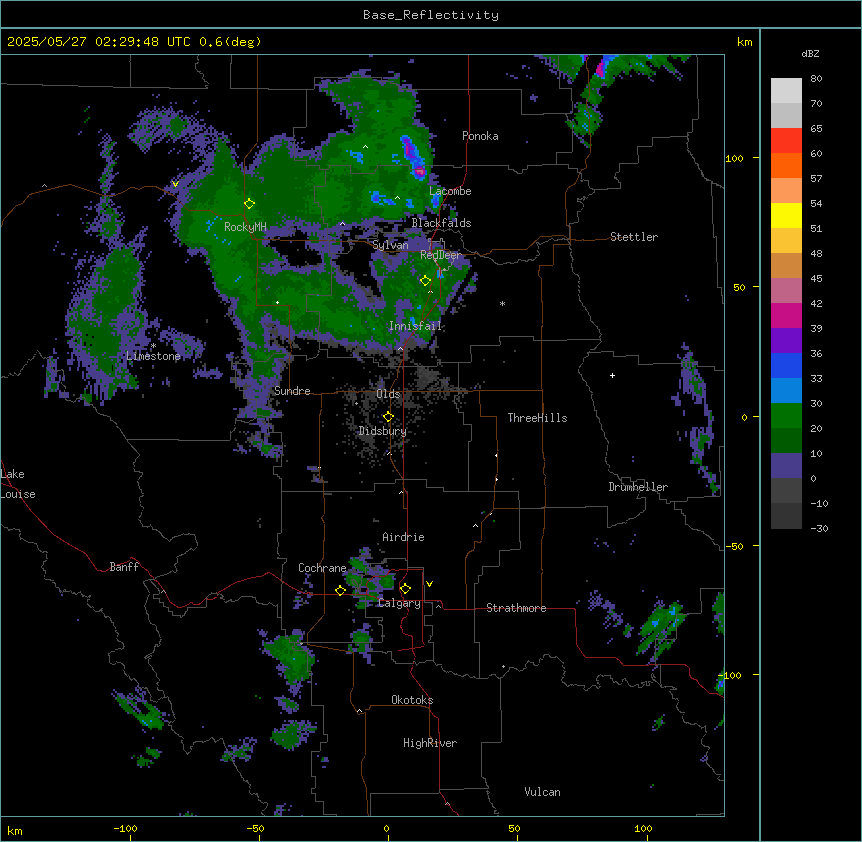Click the yellow diamond marker above the Calgary label
The image size is (862, 842).
click(x=405, y=589)
